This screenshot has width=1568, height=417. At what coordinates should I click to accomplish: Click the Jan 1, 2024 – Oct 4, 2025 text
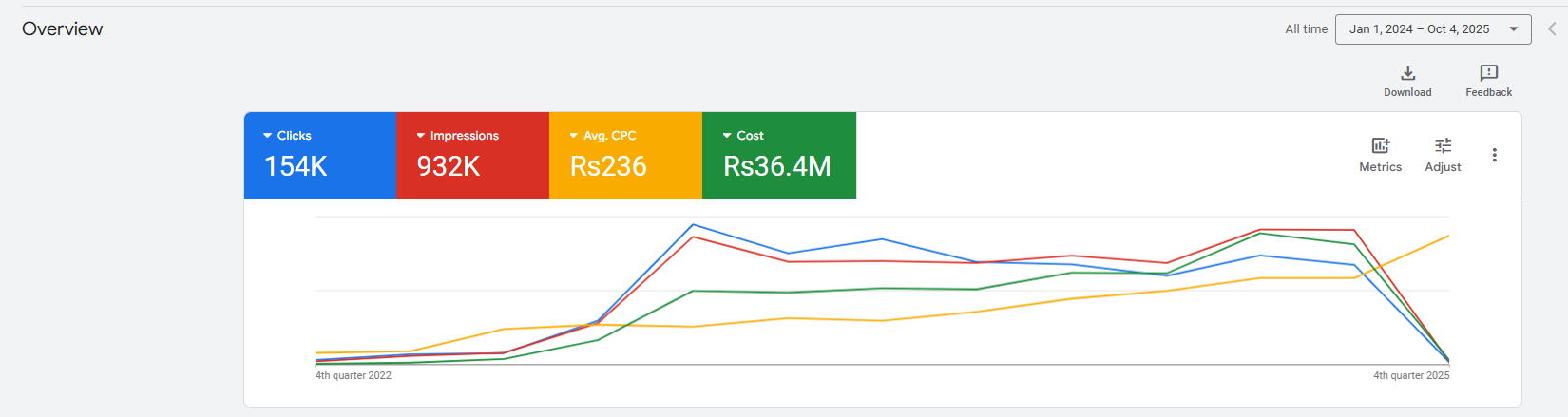click(1419, 29)
